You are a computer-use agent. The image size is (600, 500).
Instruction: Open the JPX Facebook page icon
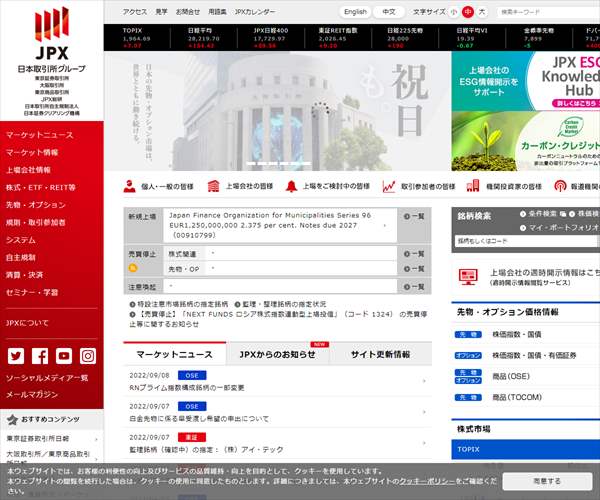[x=40, y=356]
